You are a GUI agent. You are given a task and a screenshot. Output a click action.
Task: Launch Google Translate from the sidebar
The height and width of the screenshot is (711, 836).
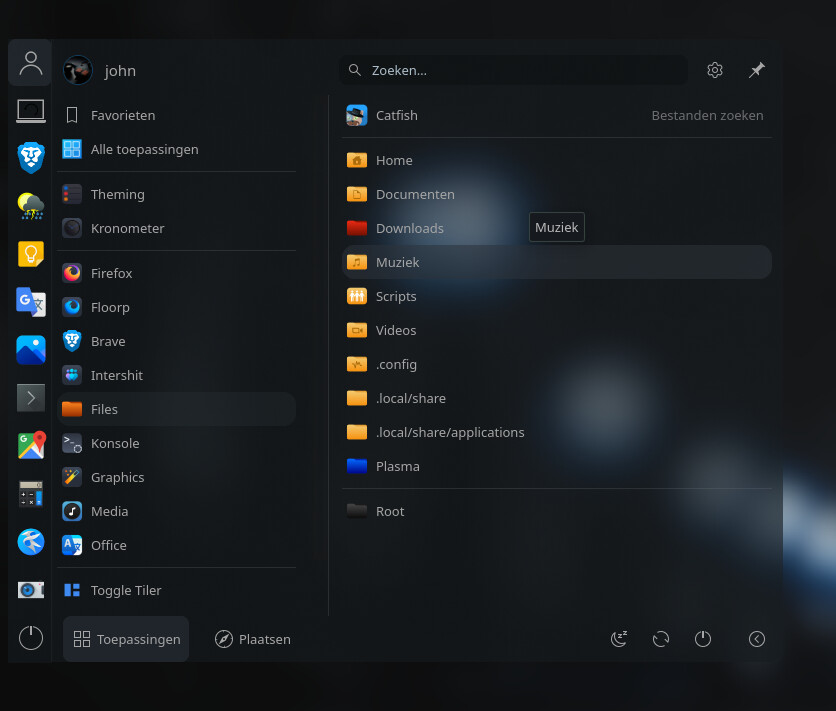click(x=31, y=302)
